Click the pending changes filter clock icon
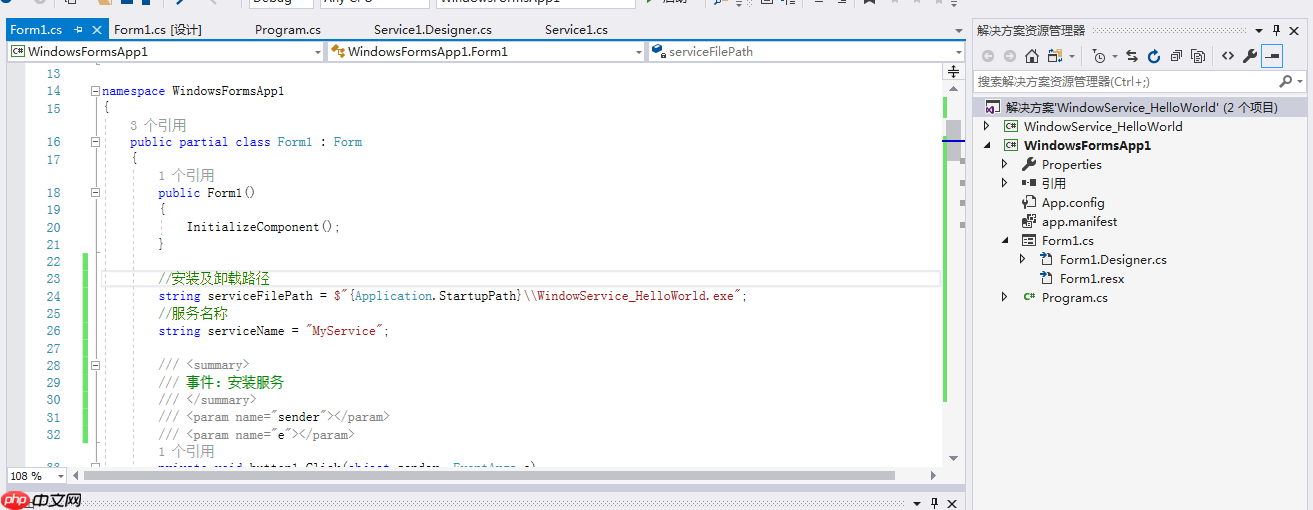Image resolution: width=1313 pixels, height=510 pixels. coord(1100,56)
